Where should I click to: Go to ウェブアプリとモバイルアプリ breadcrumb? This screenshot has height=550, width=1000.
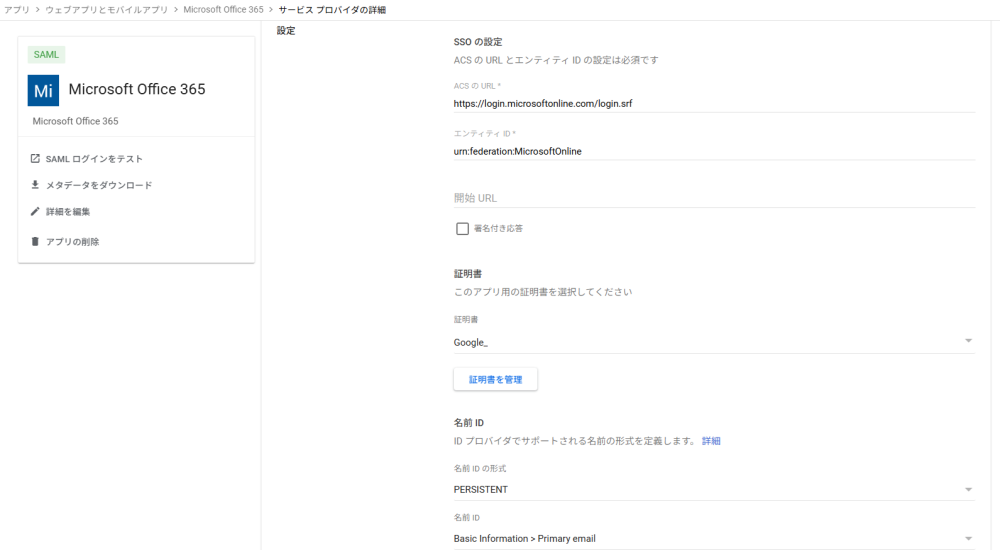point(106,9)
